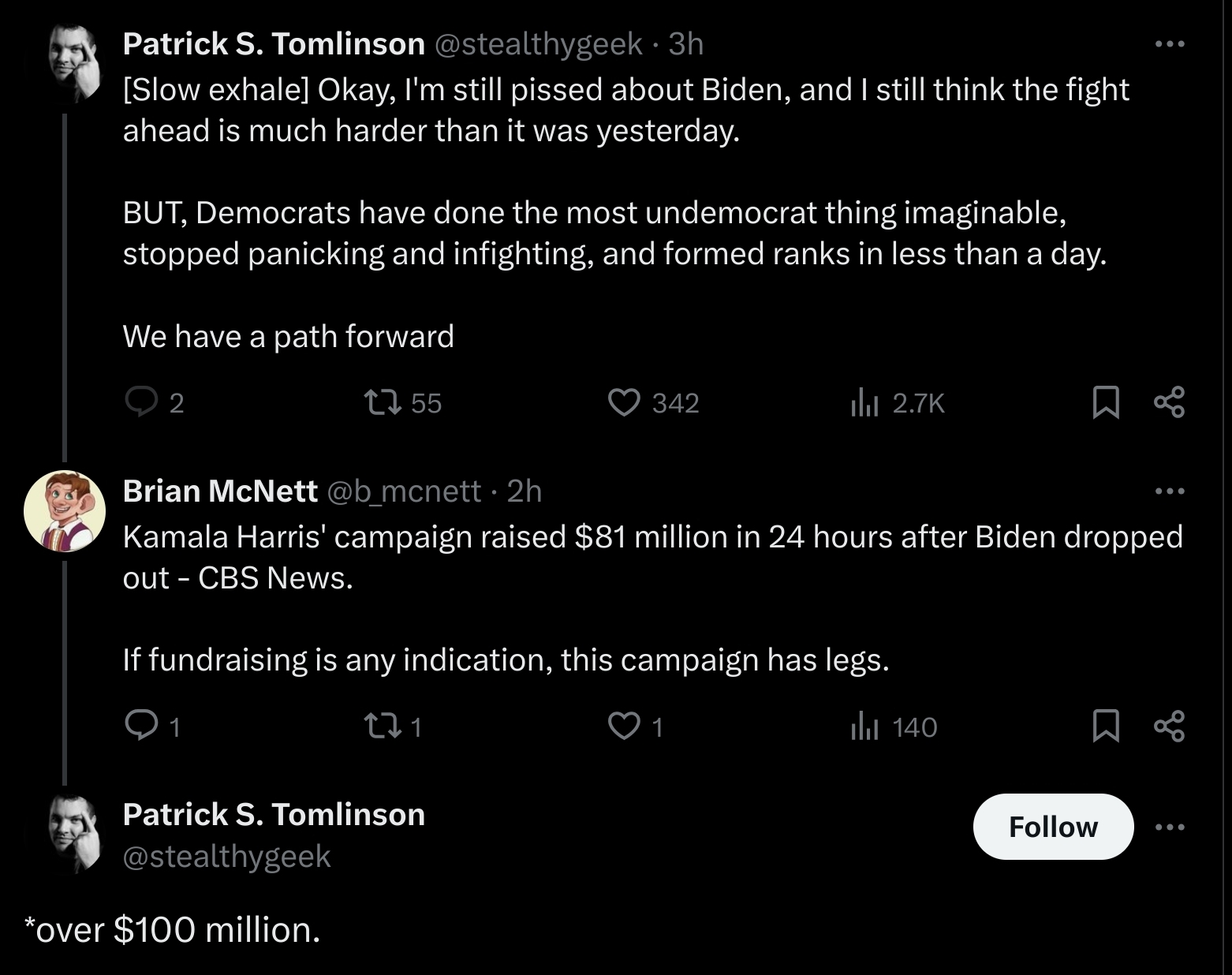Image resolution: width=1232 pixels, height=975 pixels.
Task: Like Brian McNett's fundraising tweet
Action: pos(636,726)
